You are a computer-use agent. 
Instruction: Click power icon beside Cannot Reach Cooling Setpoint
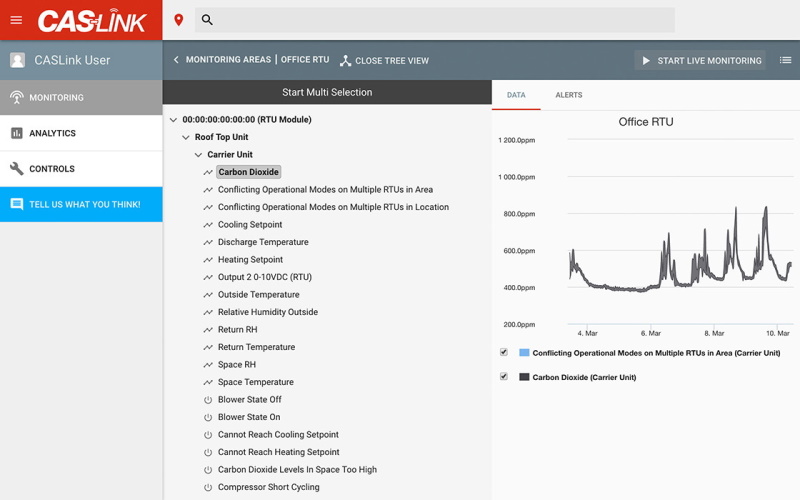pos(208,435)
